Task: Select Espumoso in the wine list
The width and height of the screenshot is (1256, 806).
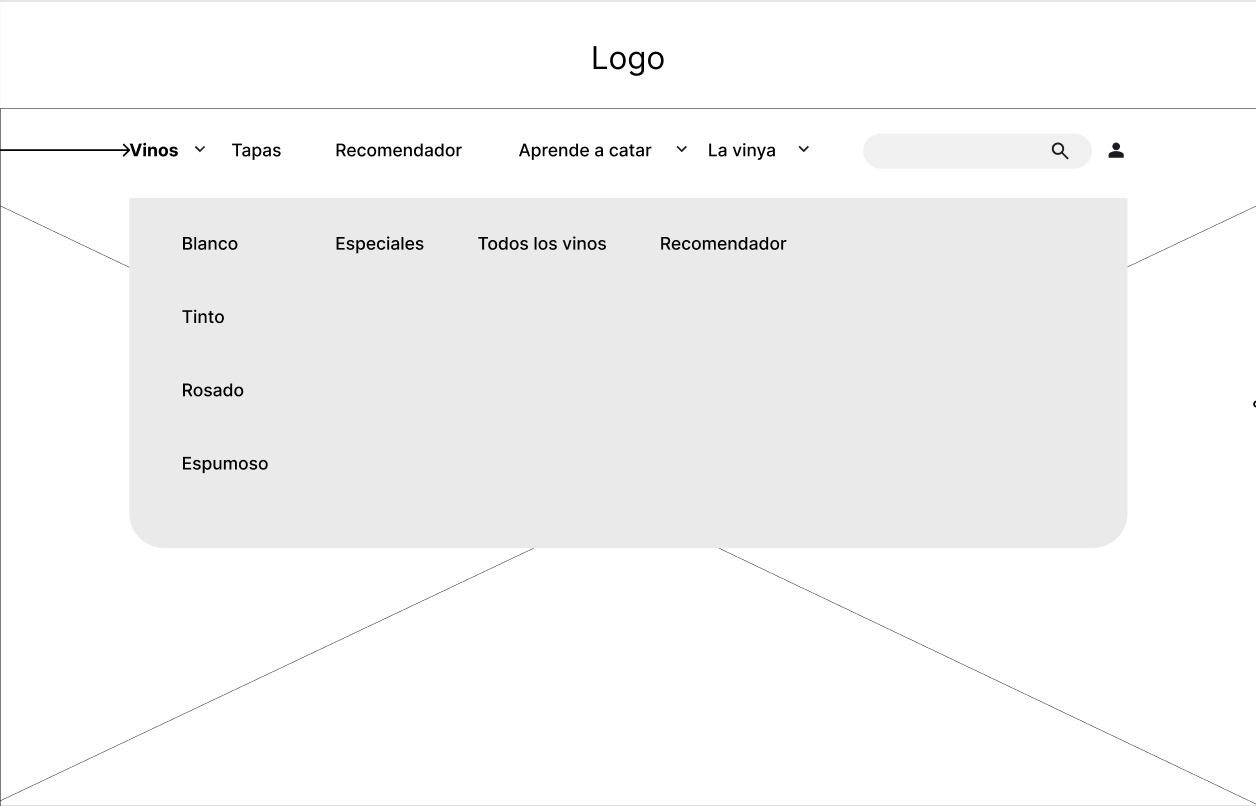Action: point(225,464)
